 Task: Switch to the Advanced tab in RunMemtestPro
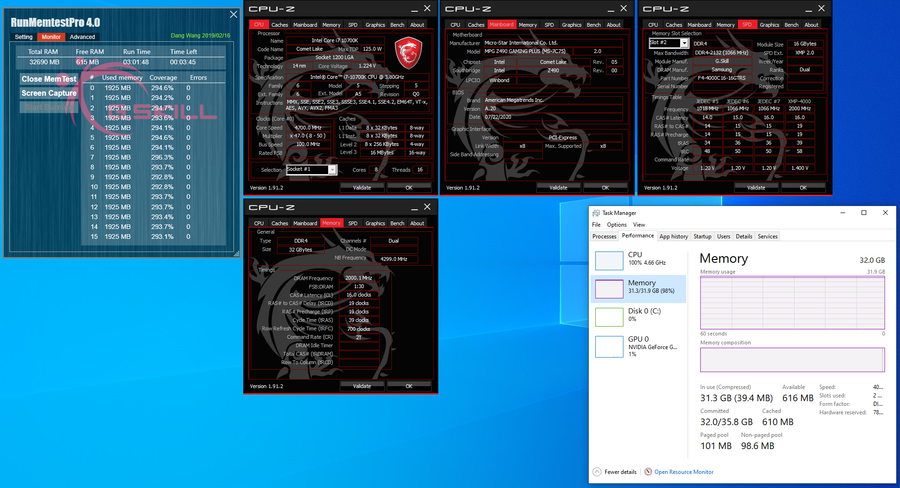coord(83,36)
